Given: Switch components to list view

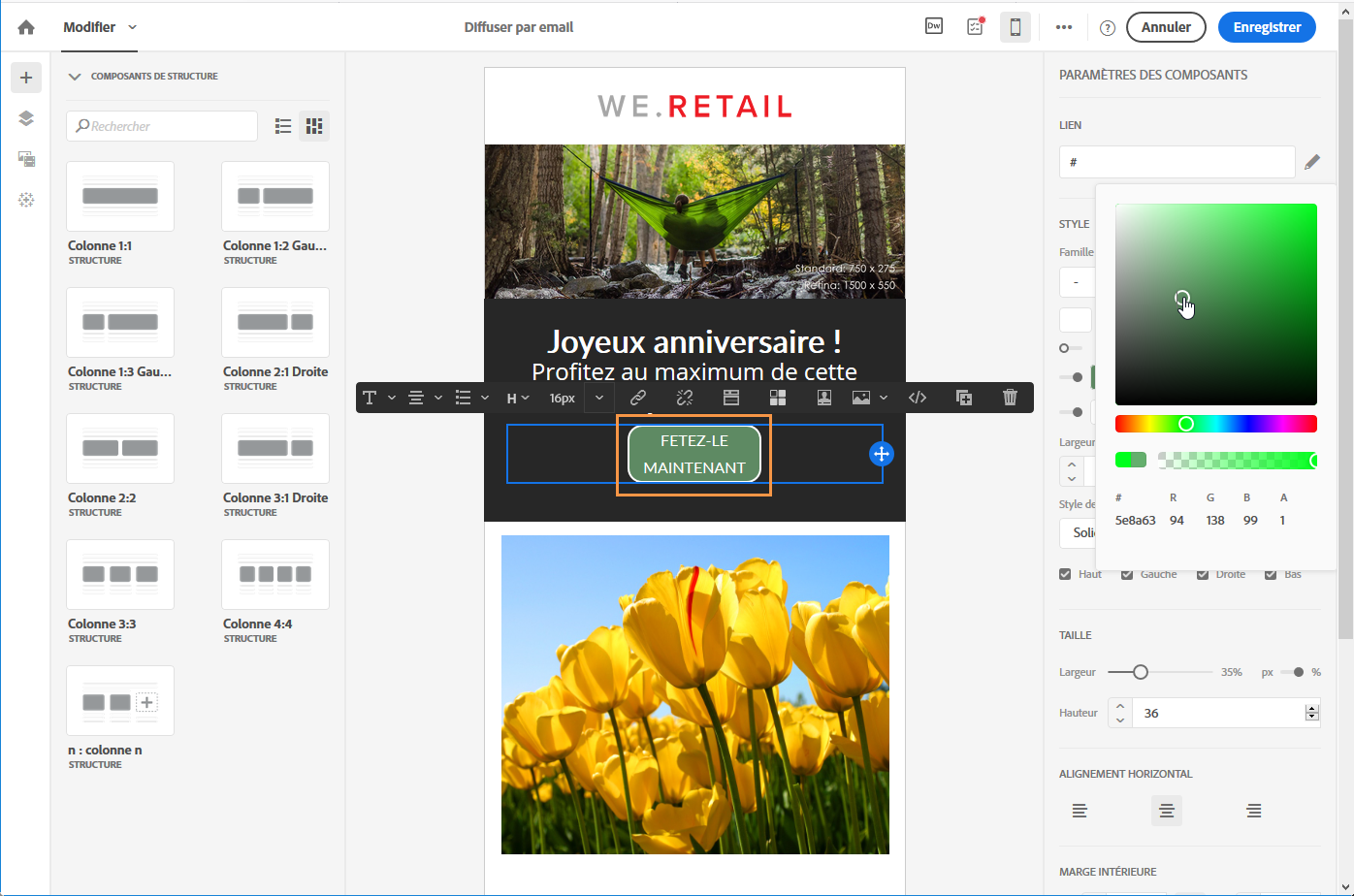Looking at the screenshot, I should click(283, 126).
